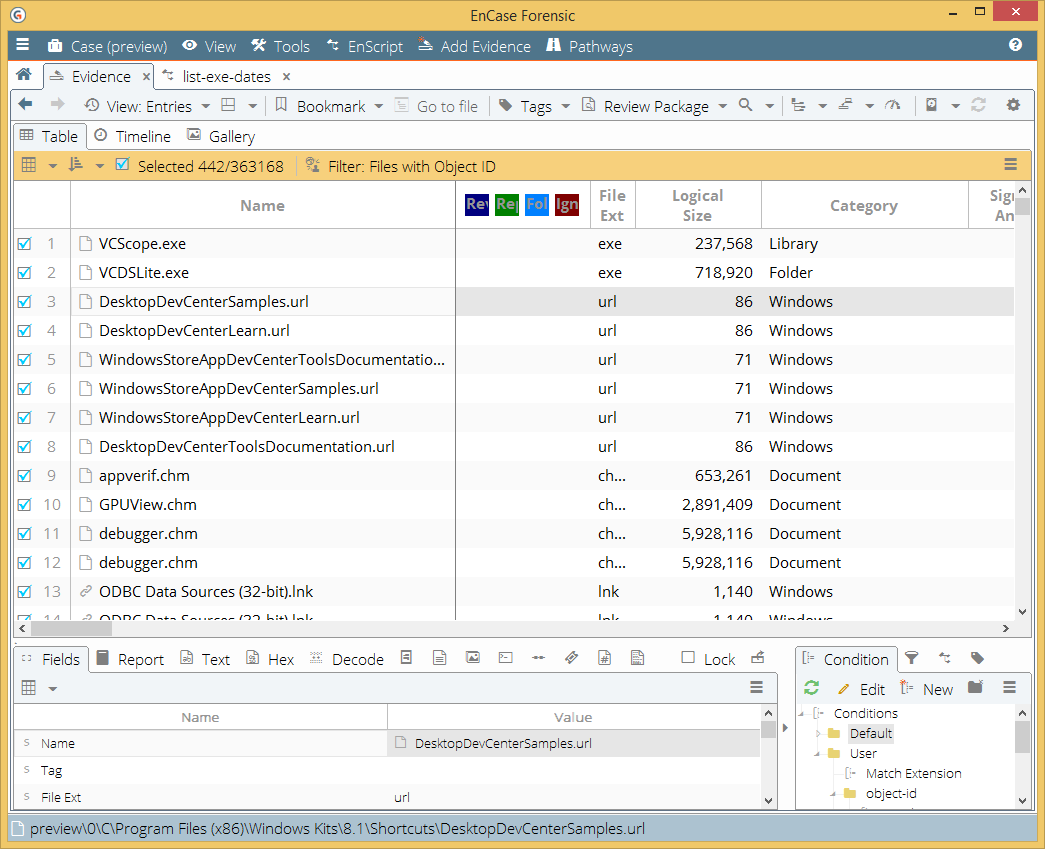Click the red Ign tag swatch column header
Viewport: 1045px width, 849px height.
point(566,204)
